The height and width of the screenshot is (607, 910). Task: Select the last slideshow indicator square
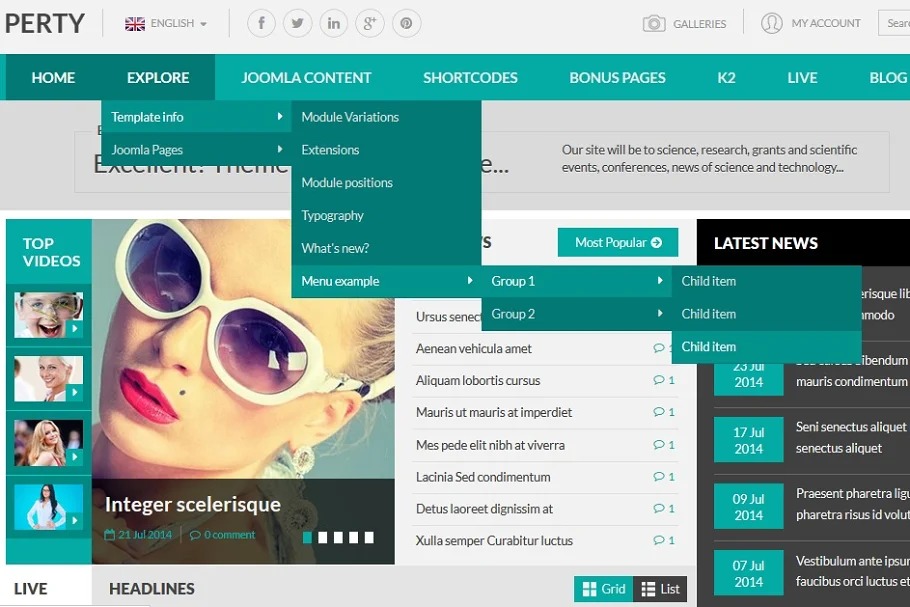point(369,538)
